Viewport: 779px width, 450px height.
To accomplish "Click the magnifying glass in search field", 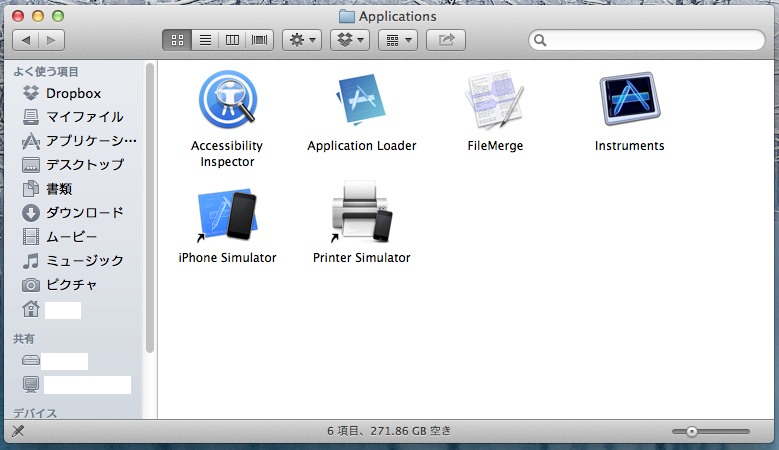I will tap(541, 40).
